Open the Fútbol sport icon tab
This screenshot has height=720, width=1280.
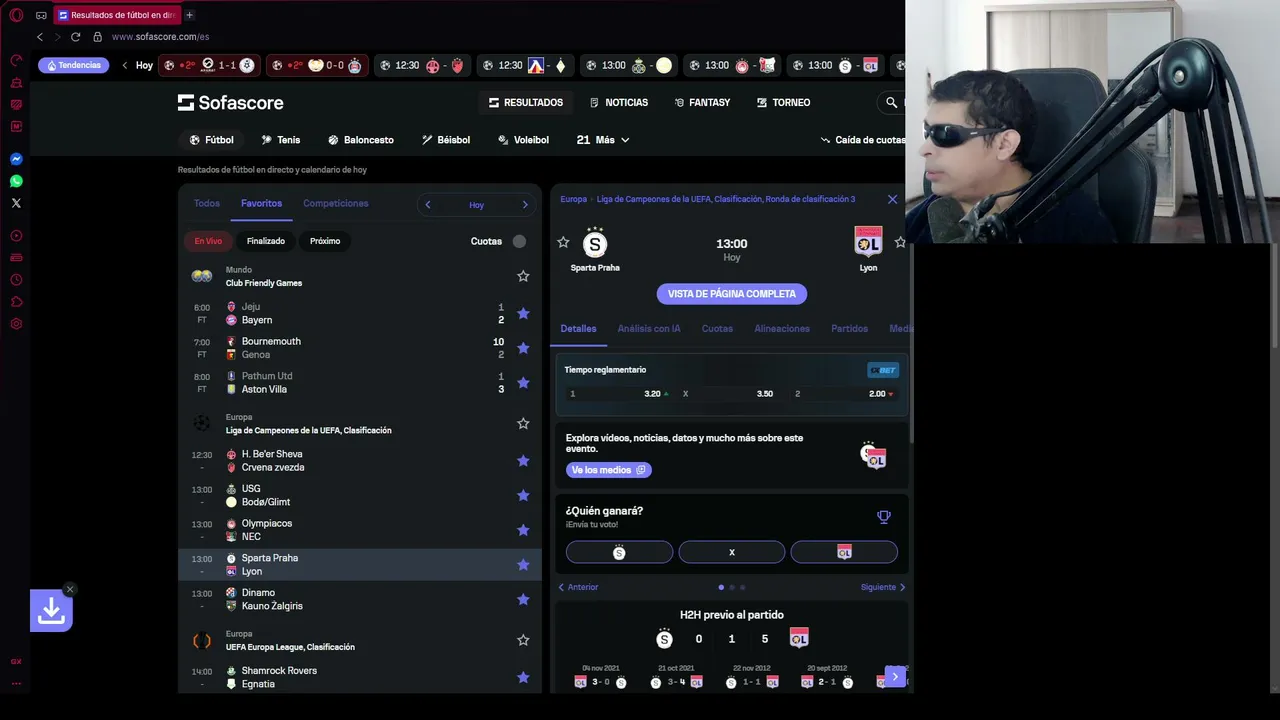click(x=212, y=140)
